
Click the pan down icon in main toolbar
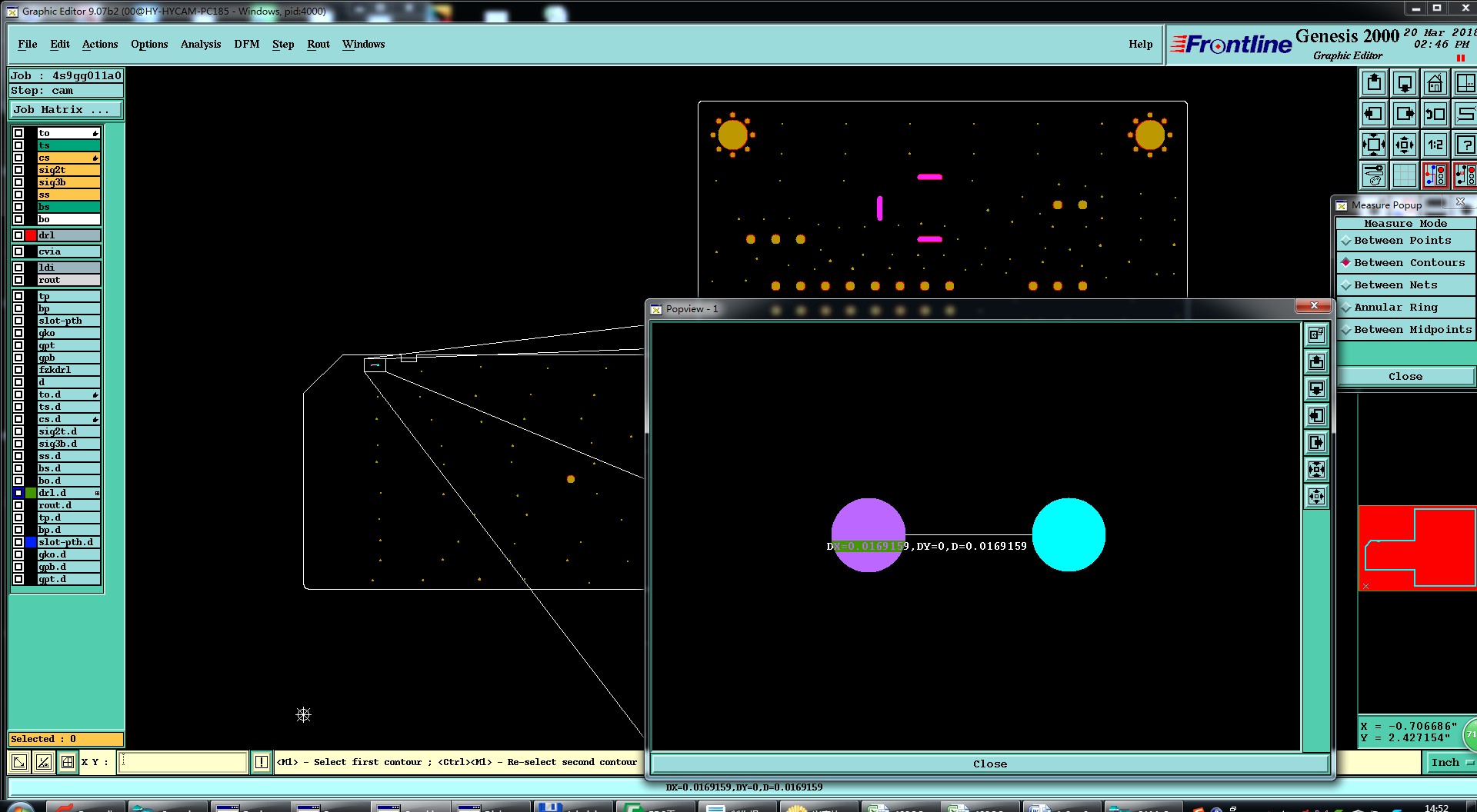[1405, 83]
